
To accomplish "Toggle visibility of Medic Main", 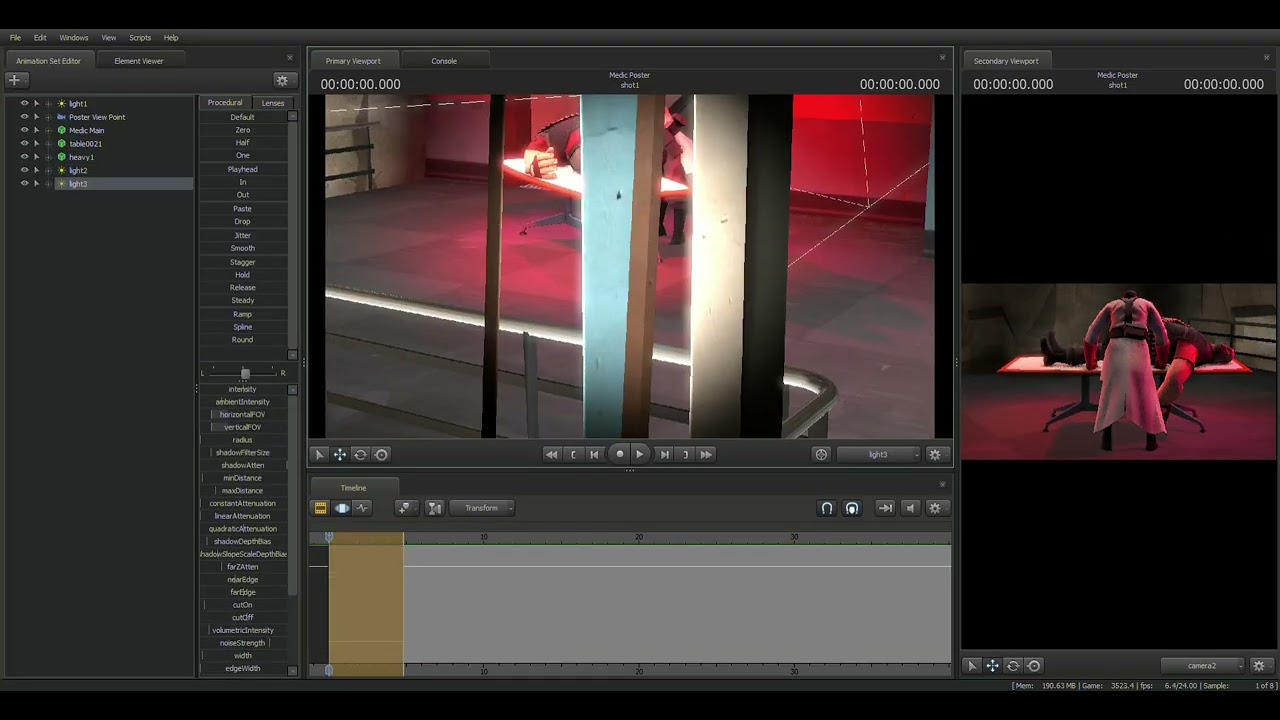I will [25, 130].
